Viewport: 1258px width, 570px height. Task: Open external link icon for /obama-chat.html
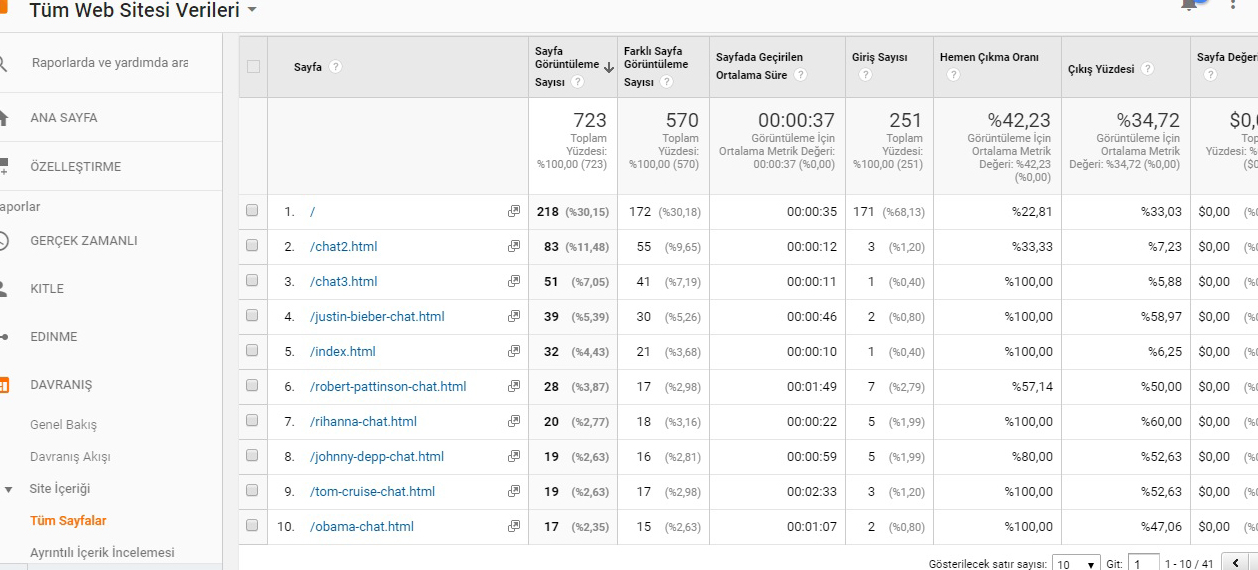[x=514, y=526]
